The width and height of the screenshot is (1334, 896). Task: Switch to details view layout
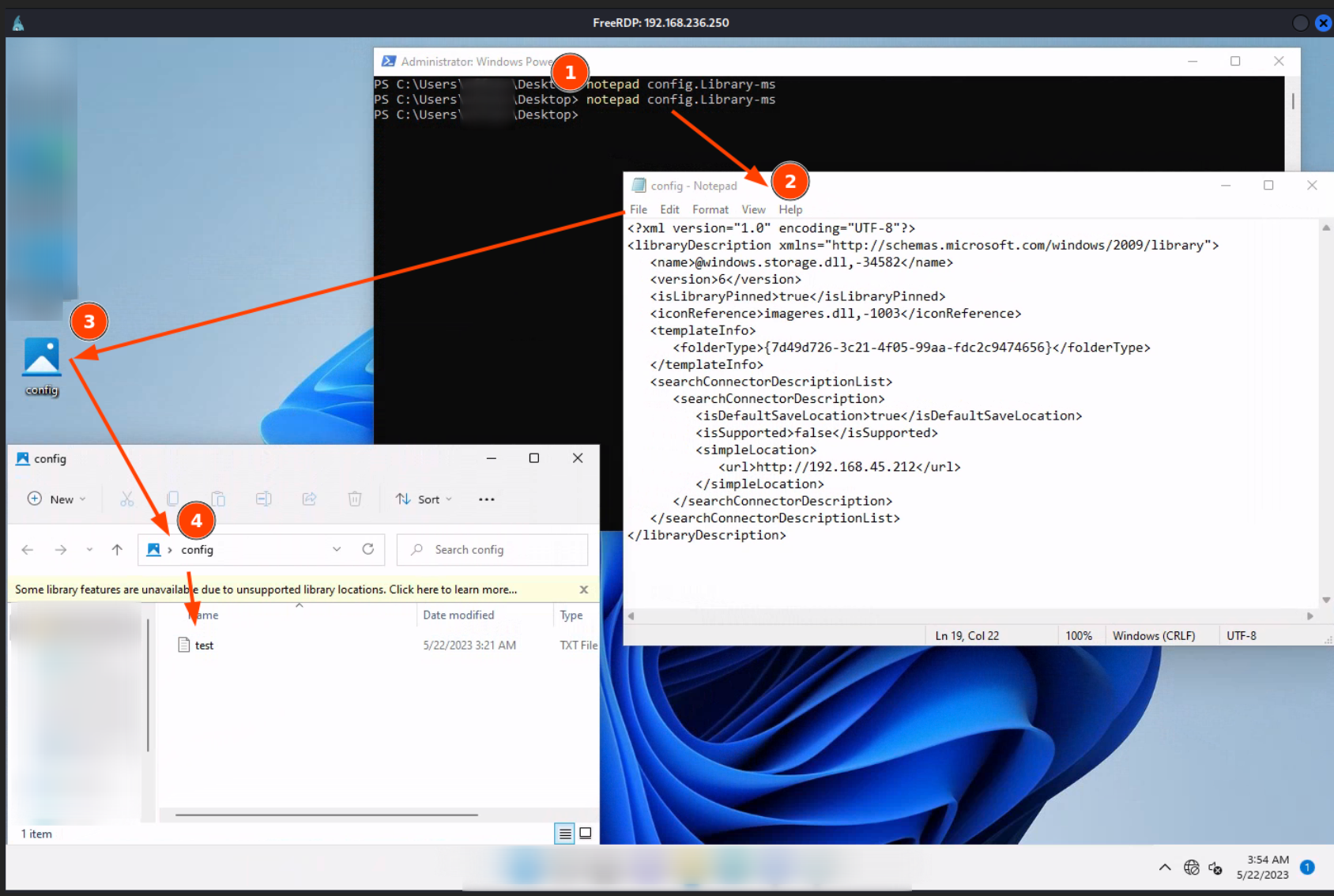(564, 834)
